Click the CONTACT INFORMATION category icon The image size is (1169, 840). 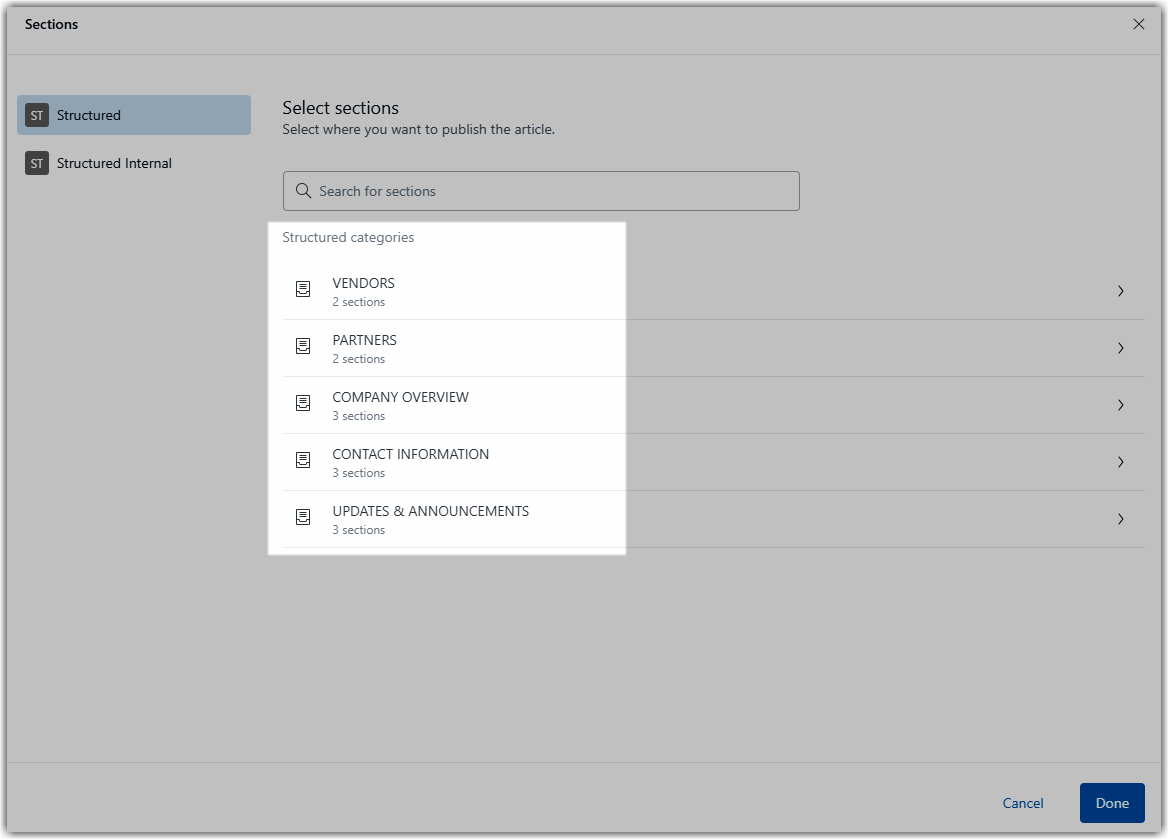tap(303, 461)
